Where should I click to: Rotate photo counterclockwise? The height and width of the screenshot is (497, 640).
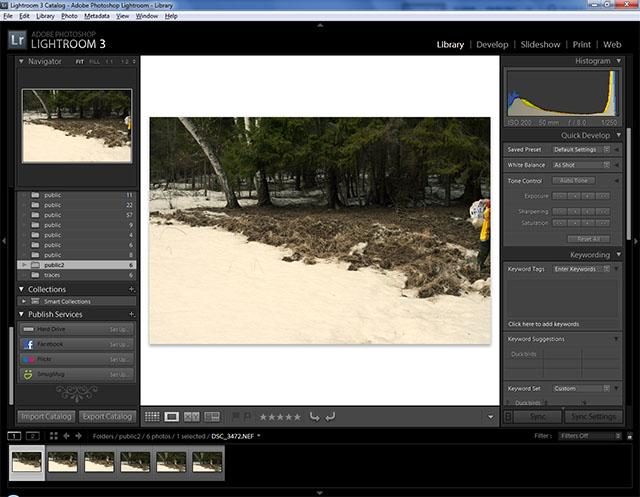(314, 417)
